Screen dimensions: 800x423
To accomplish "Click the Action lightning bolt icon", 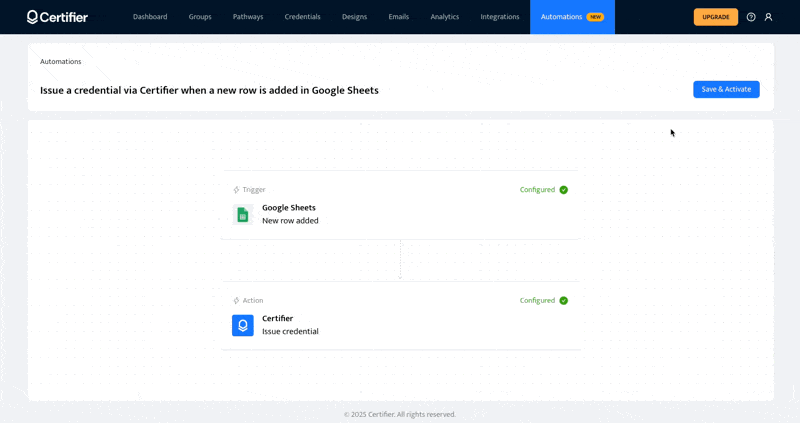I will [x=236, y=301].
